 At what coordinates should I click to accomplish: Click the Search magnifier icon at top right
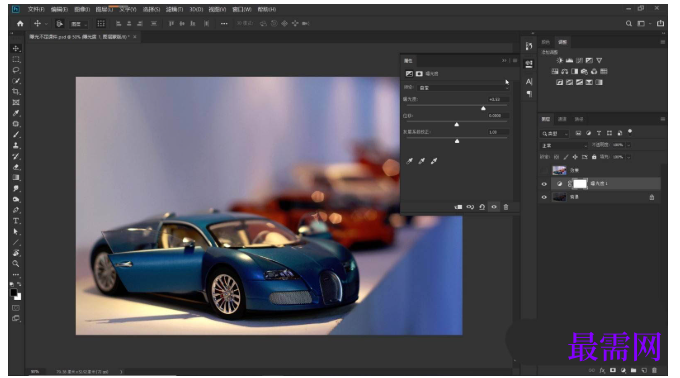(x=628, y=23)
